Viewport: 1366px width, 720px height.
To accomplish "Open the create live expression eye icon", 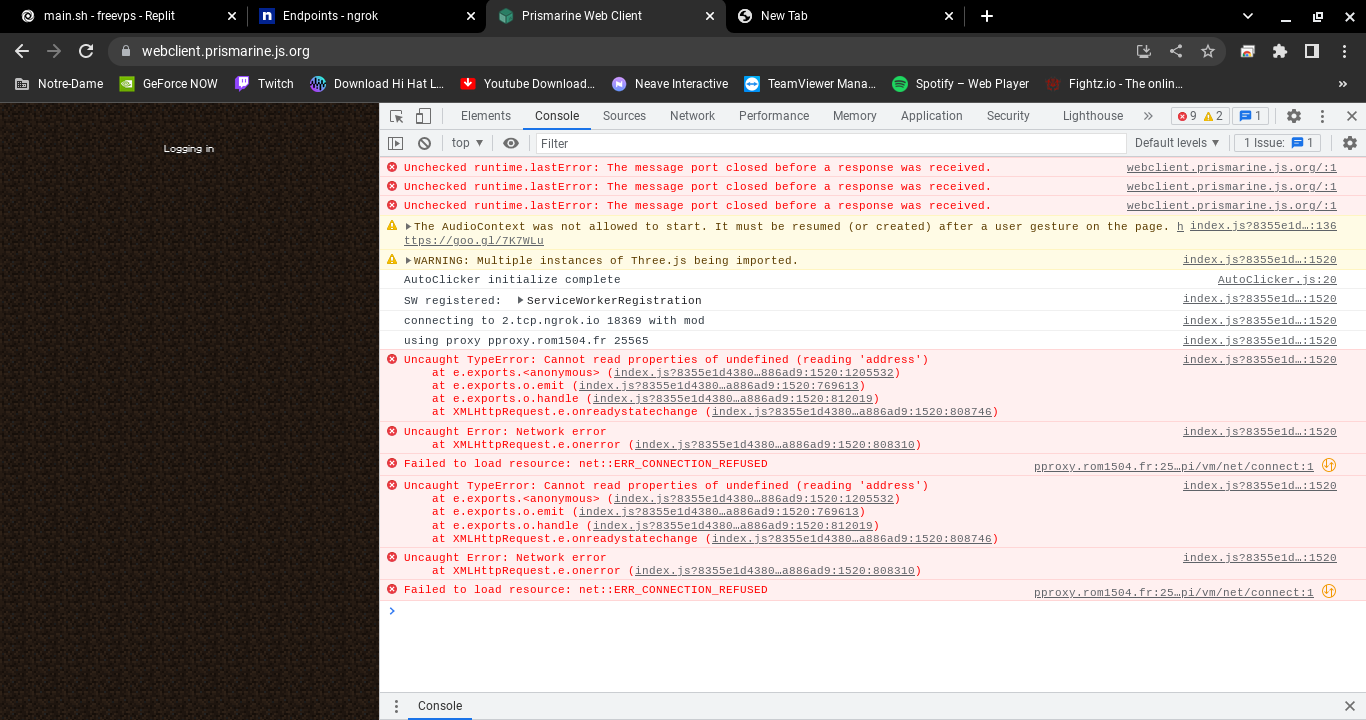I will (510, 142).
